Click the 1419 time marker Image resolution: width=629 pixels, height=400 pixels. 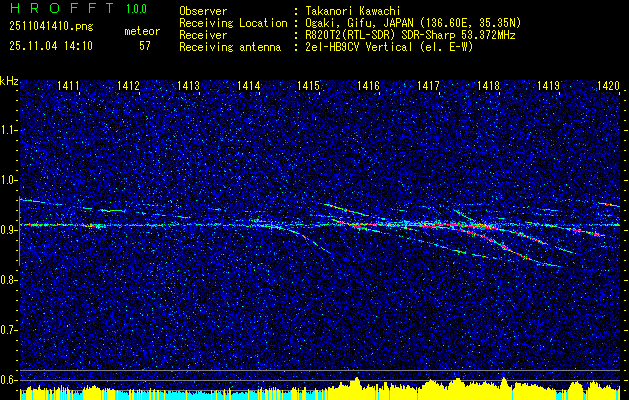[548, 85]
